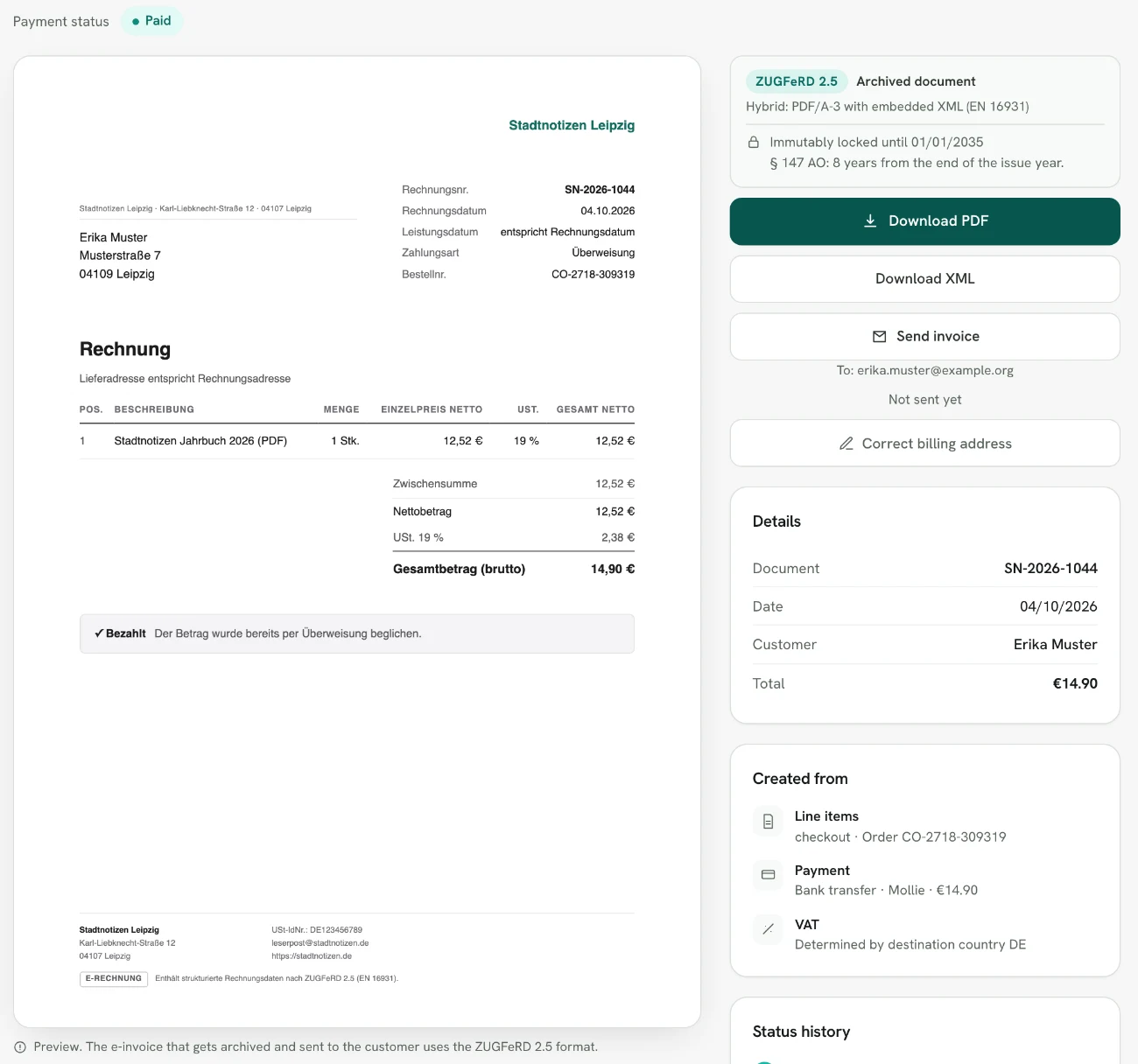
Task: Click the Created from heading
Action: (x=800, y=779)
